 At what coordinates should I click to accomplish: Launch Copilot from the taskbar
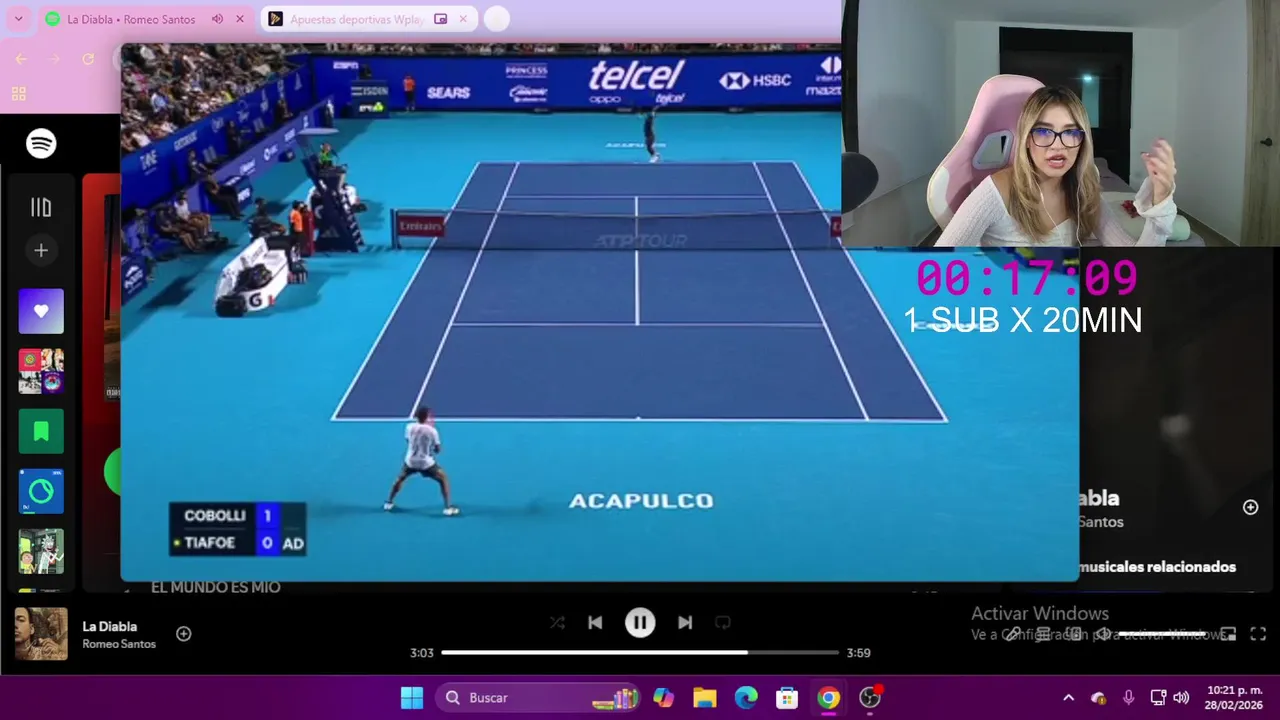coord(664,698)
